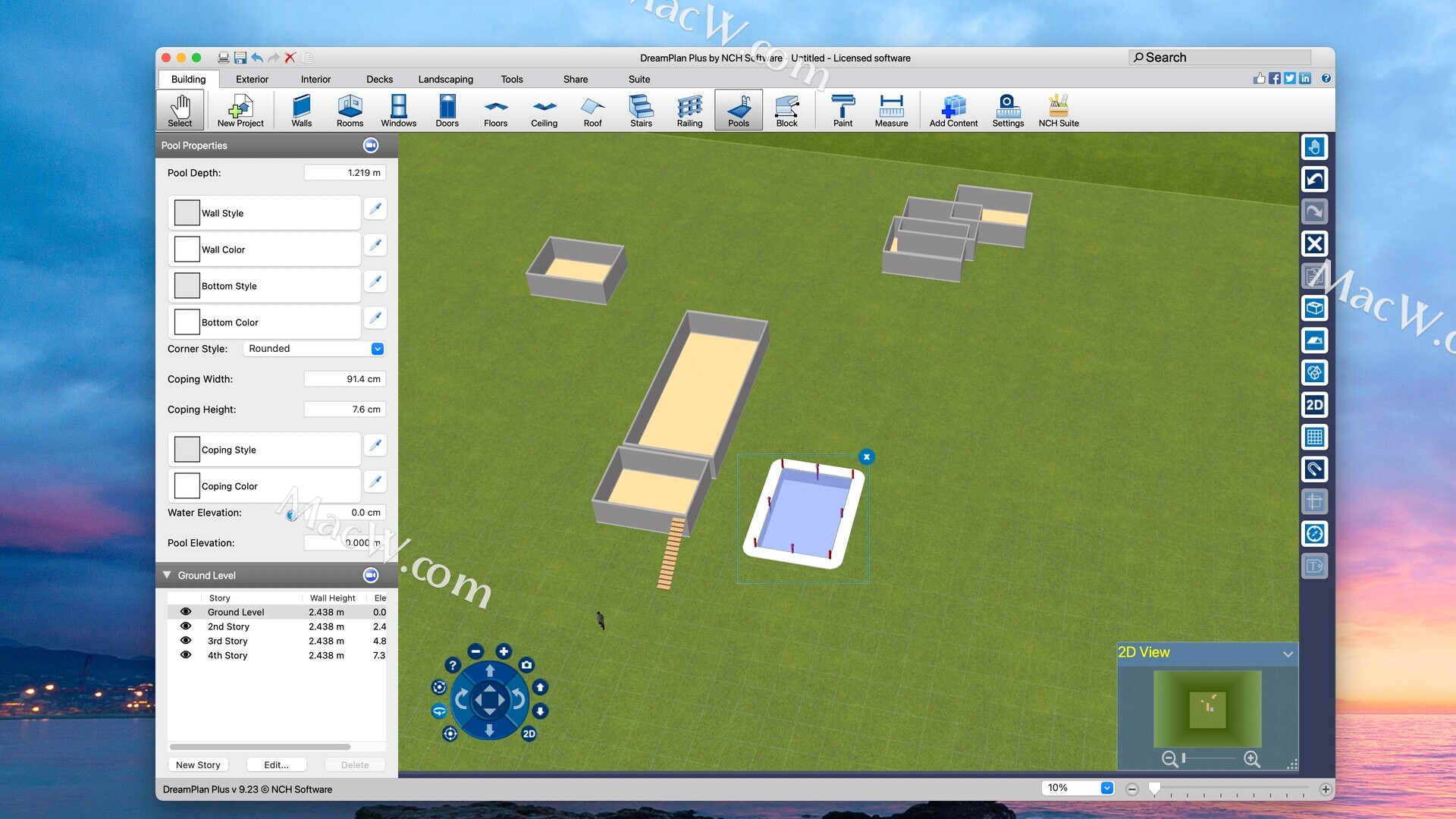
Task: Choose the Windows tool
Action: tap(398, 111)
